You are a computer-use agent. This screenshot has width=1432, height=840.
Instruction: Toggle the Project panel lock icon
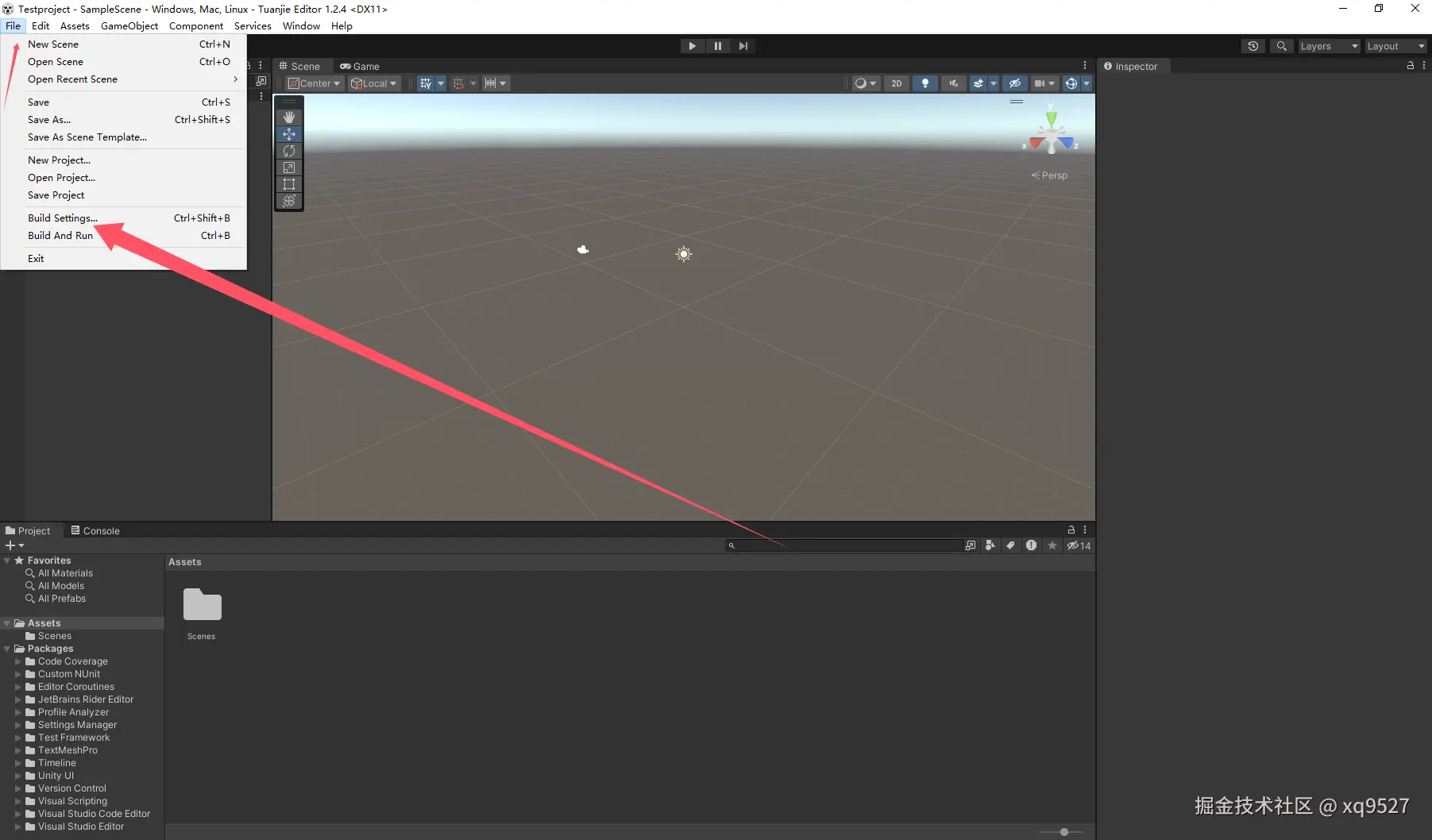pos(1071,530)
